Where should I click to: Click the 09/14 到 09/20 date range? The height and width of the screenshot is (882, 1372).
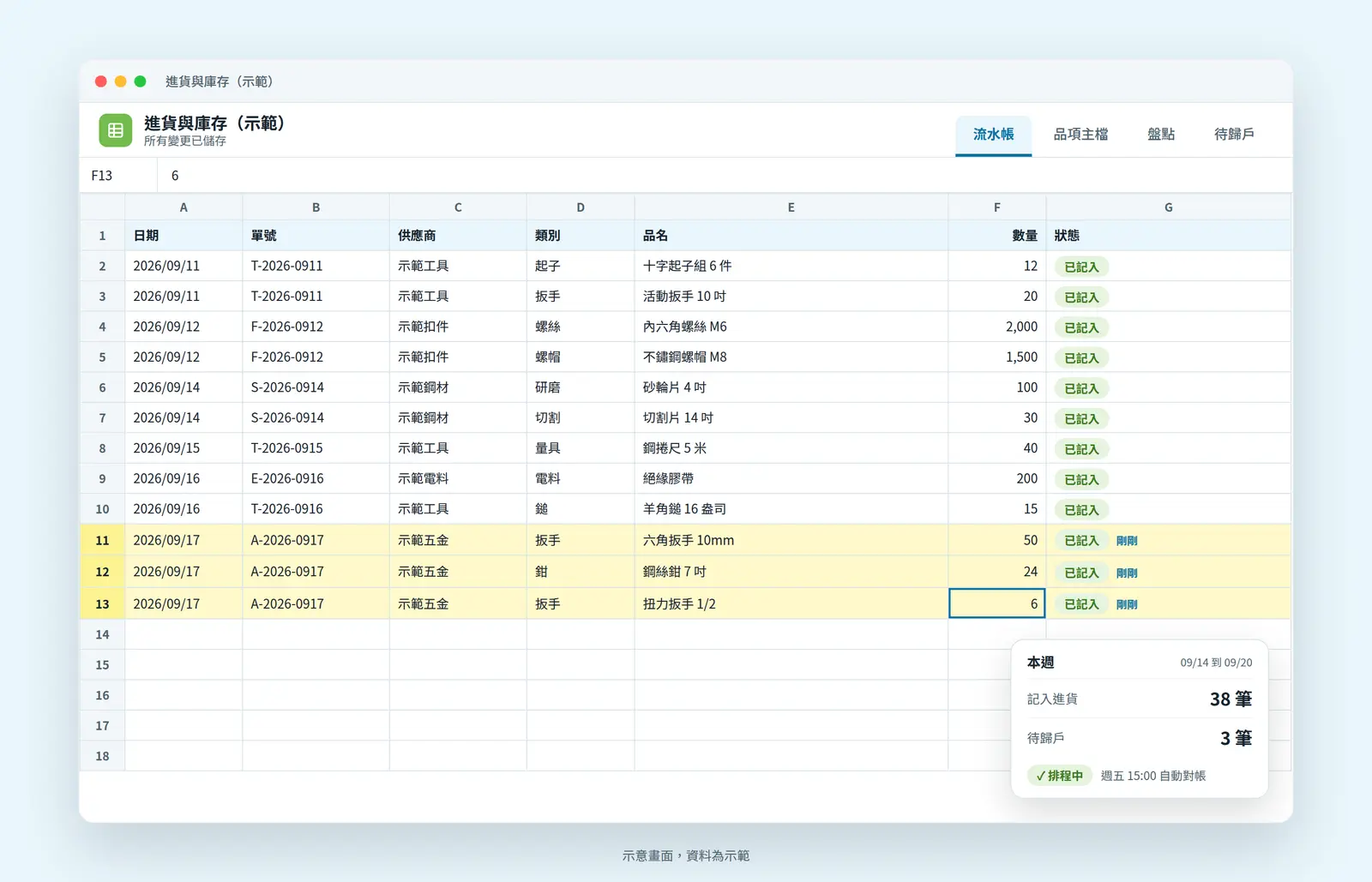[x=1216, y=663]
